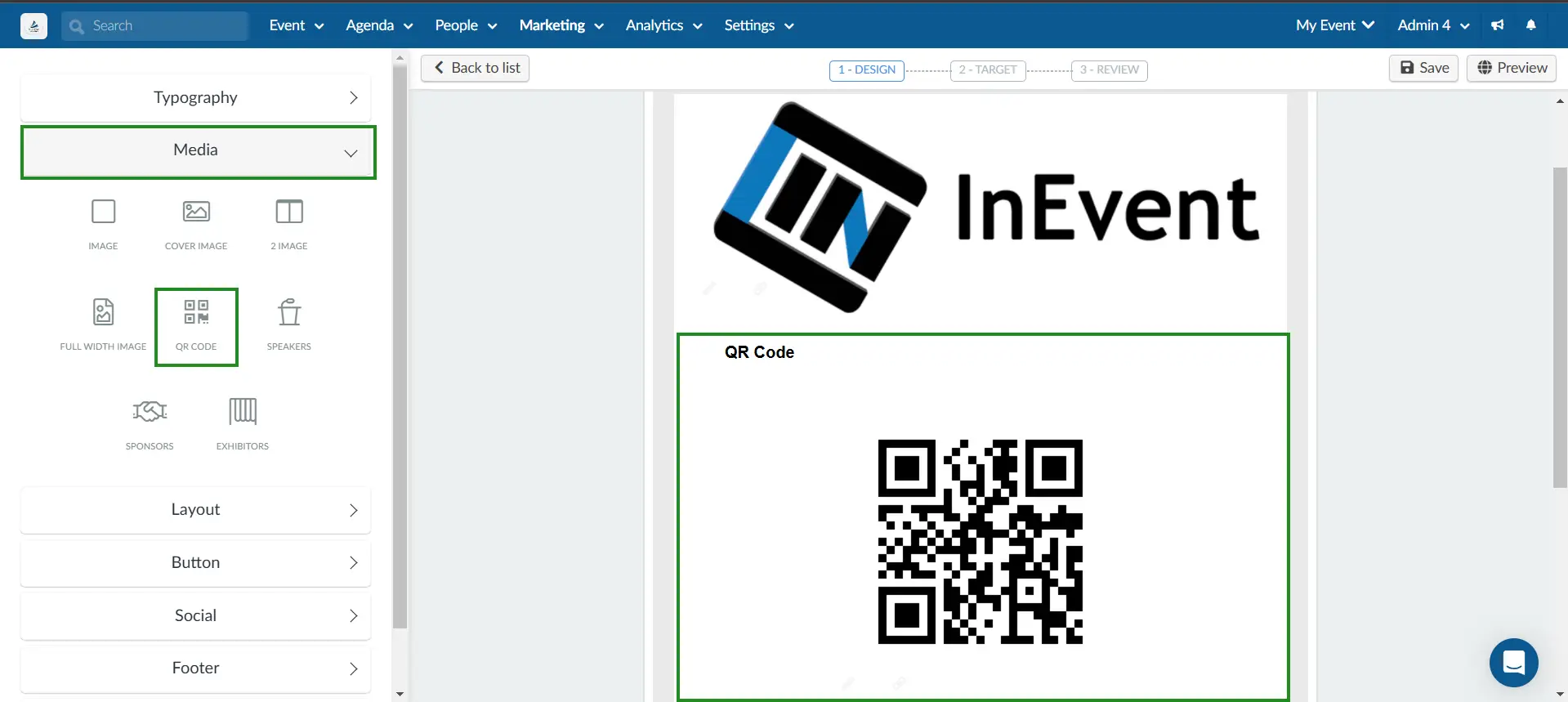Select the QR code image in canvas
1568x702 pixels.
click(x=980, y=542)
